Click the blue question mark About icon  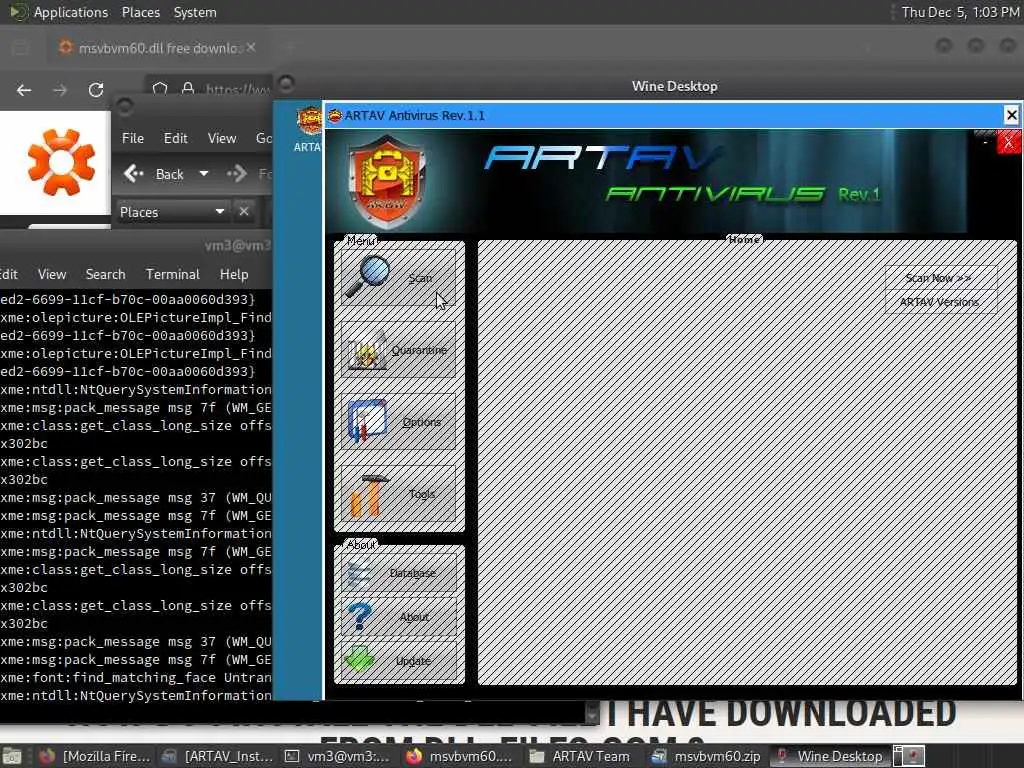359,616
